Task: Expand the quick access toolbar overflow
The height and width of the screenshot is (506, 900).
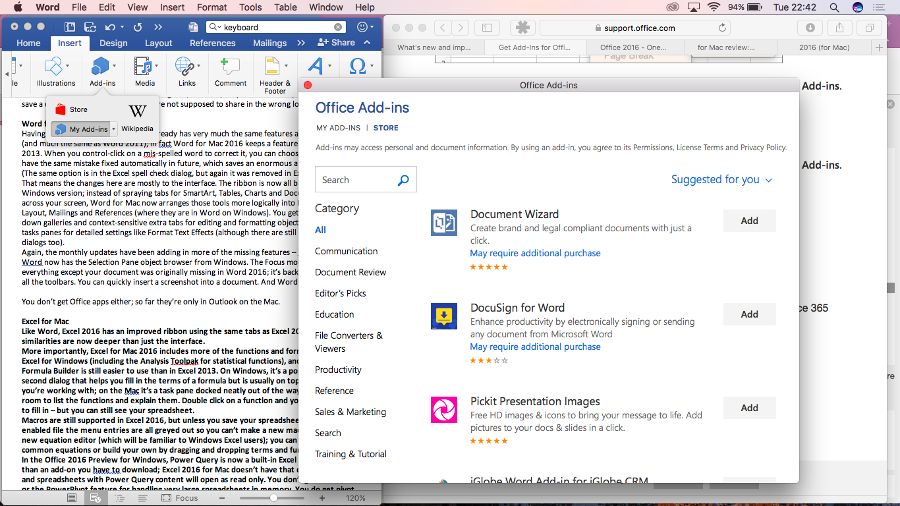Action: [158, 27]
